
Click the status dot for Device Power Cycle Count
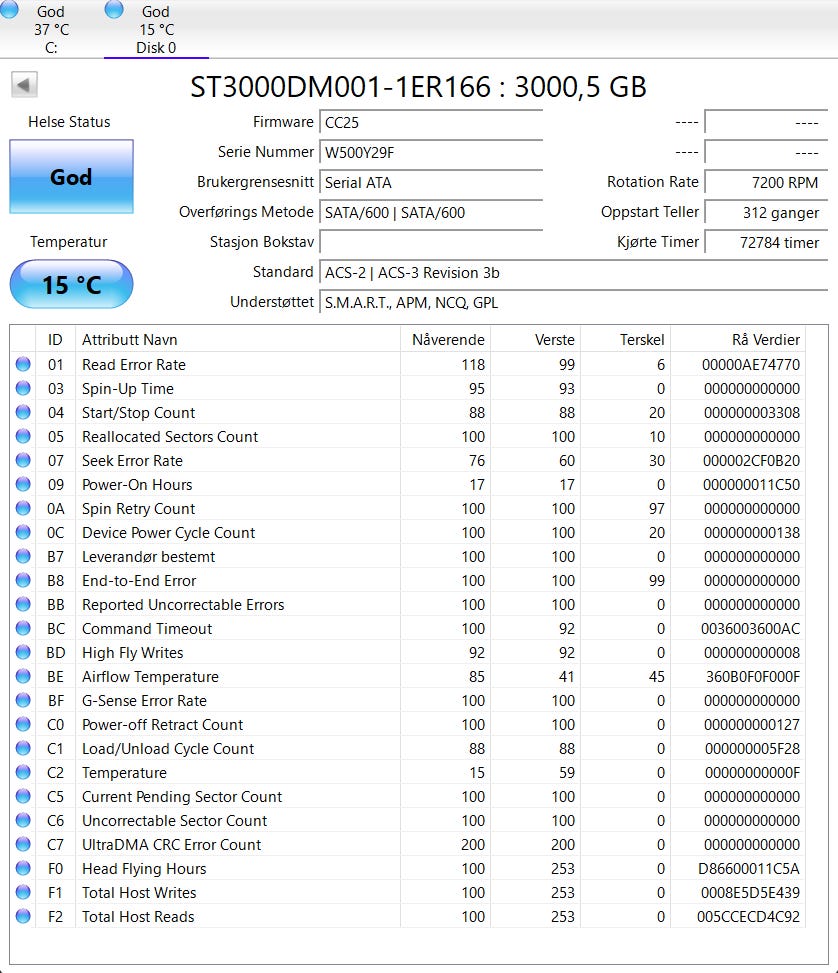tap(23, 532)
